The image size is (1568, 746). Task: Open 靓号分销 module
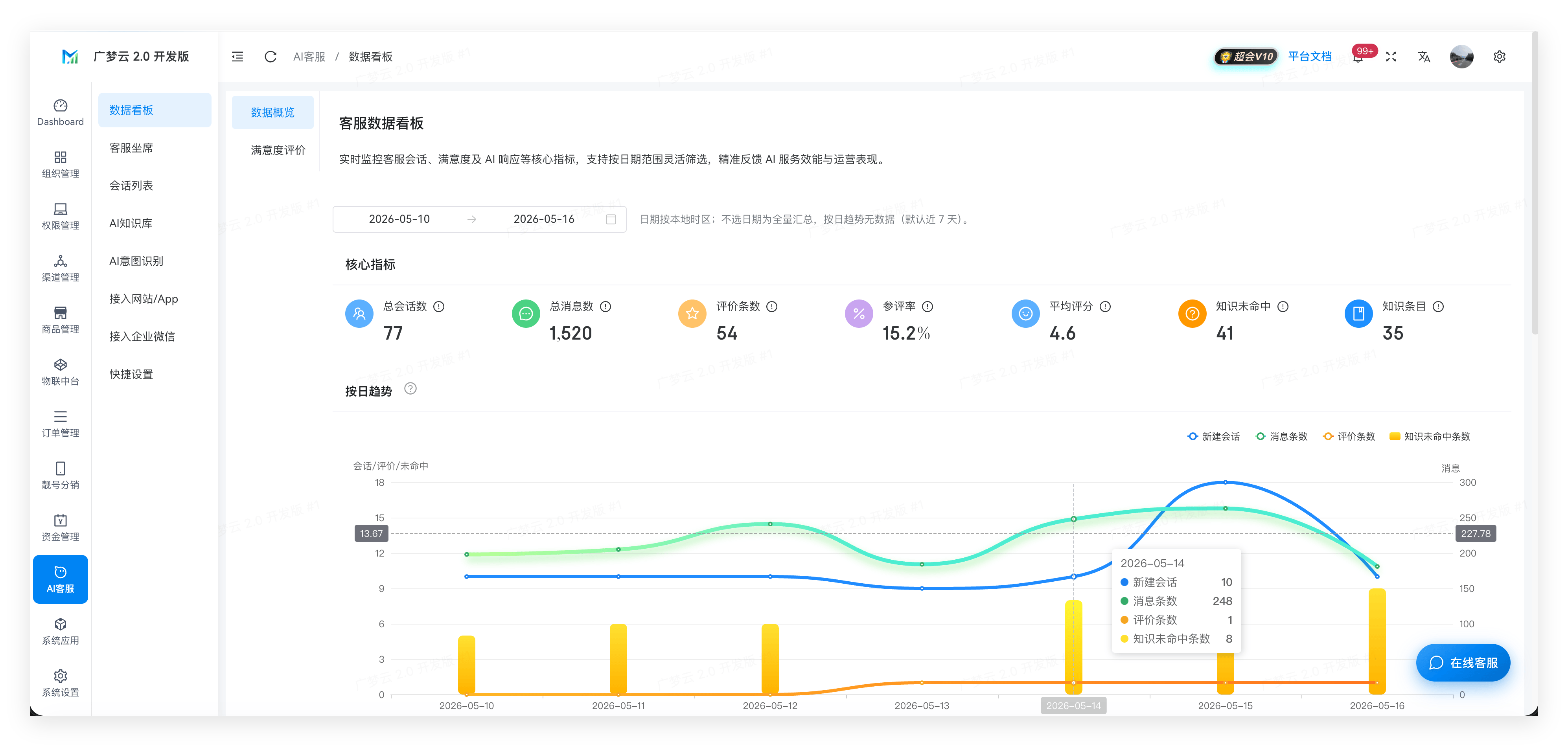60,476
